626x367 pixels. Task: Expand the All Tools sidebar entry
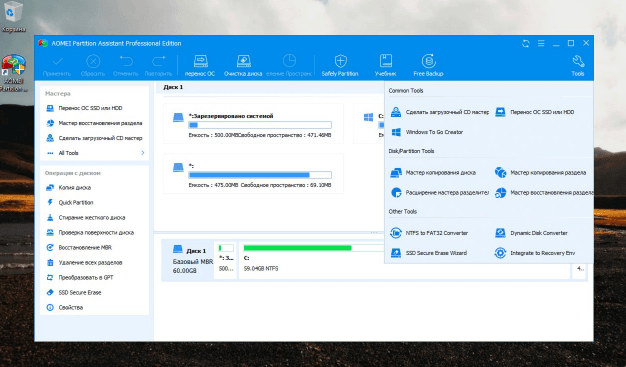pyautogui.click(x=95, y=153)
